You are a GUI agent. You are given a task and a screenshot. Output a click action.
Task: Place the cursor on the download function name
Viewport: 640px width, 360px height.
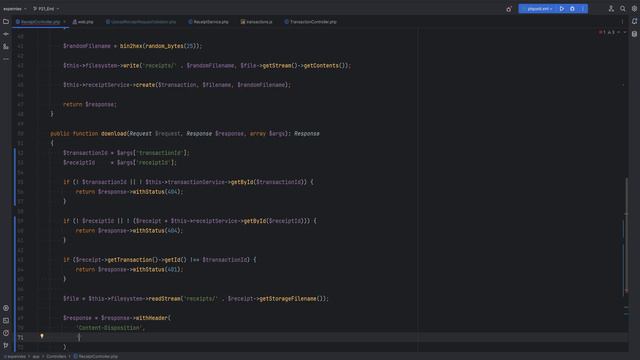click(x=113, y=133)
